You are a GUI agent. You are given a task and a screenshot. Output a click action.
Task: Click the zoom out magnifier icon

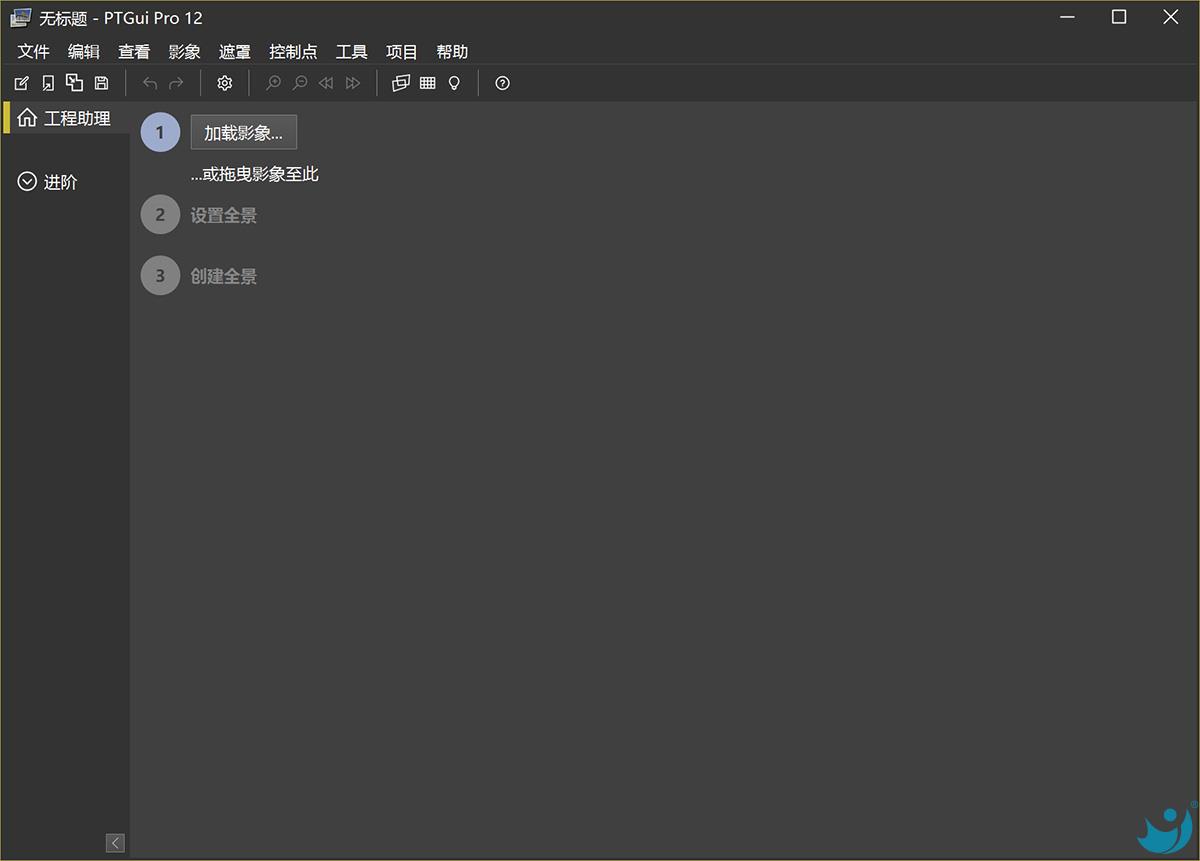[x=299, y=83]
